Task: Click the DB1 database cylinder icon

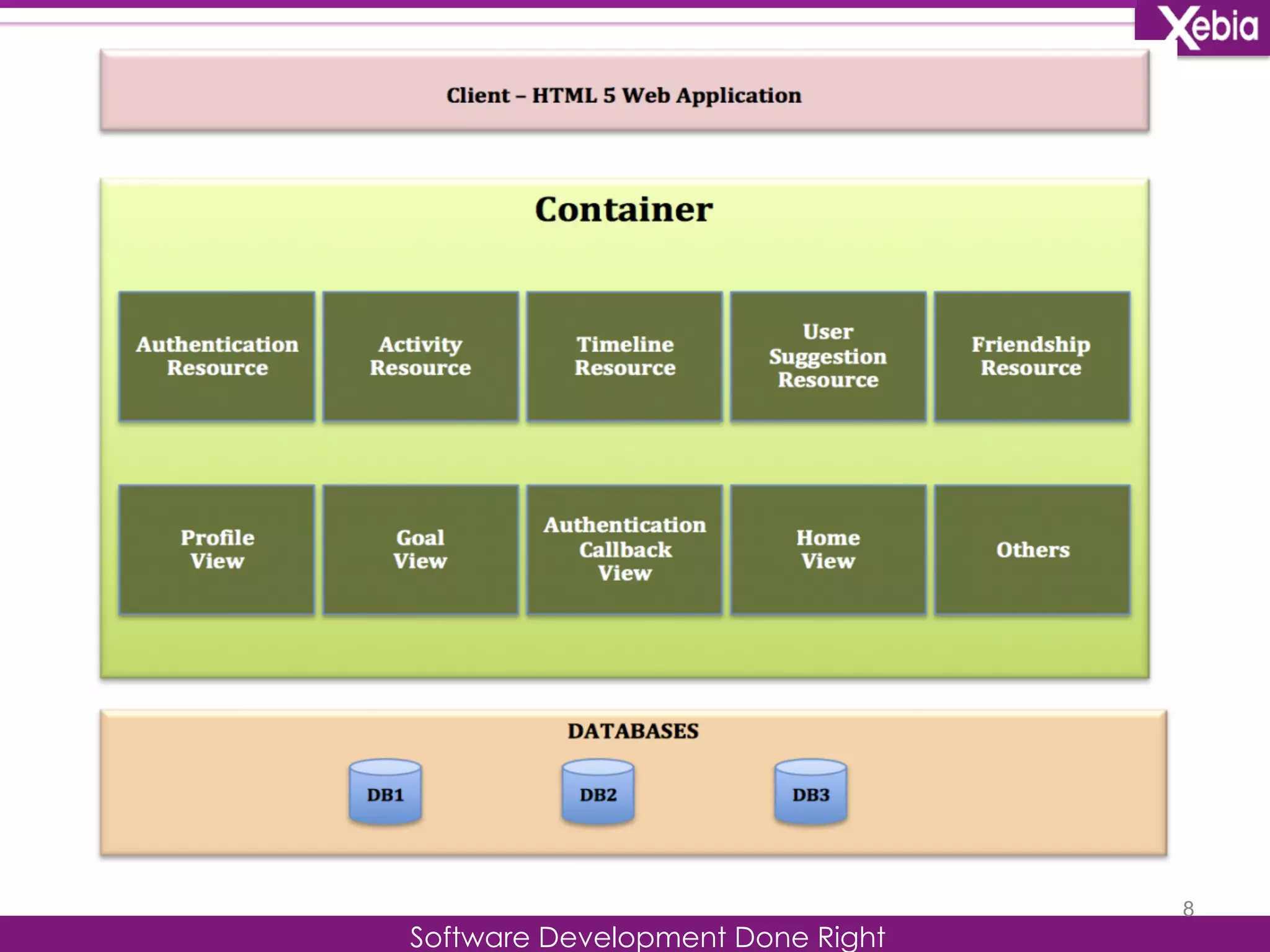Action: click(x=385, y=792)
